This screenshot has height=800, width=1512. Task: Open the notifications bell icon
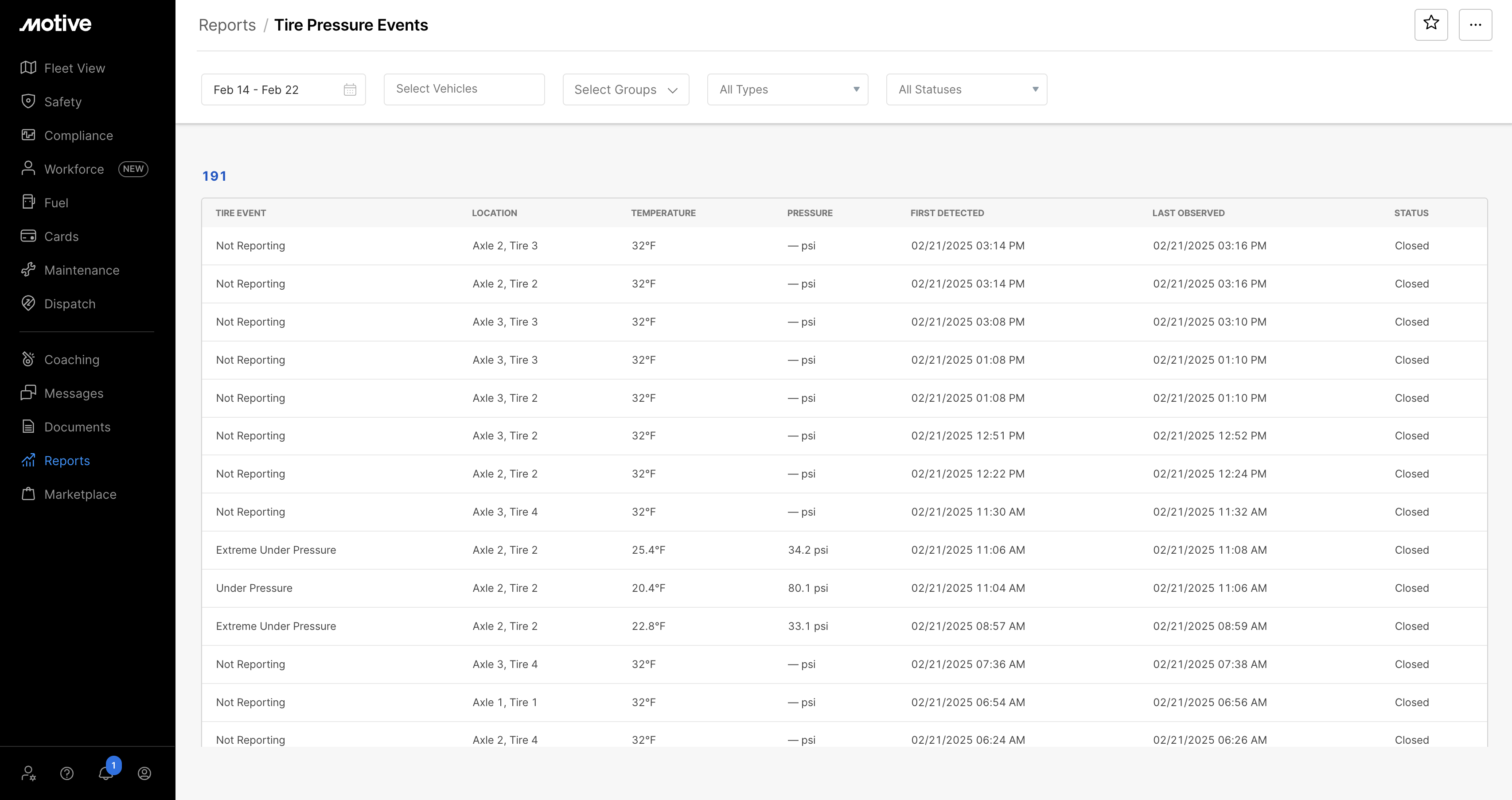coord(105,773)
